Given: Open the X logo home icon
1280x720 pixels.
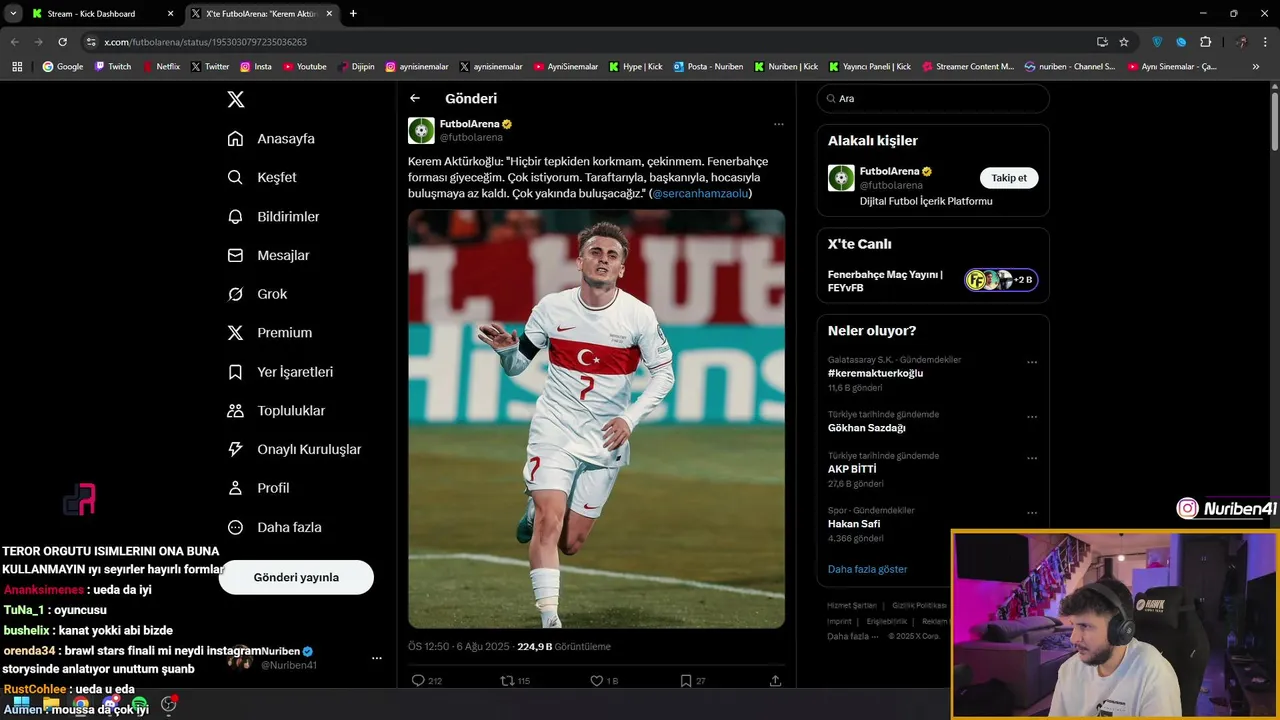Looking at the screenshot, I should [235, 99].
